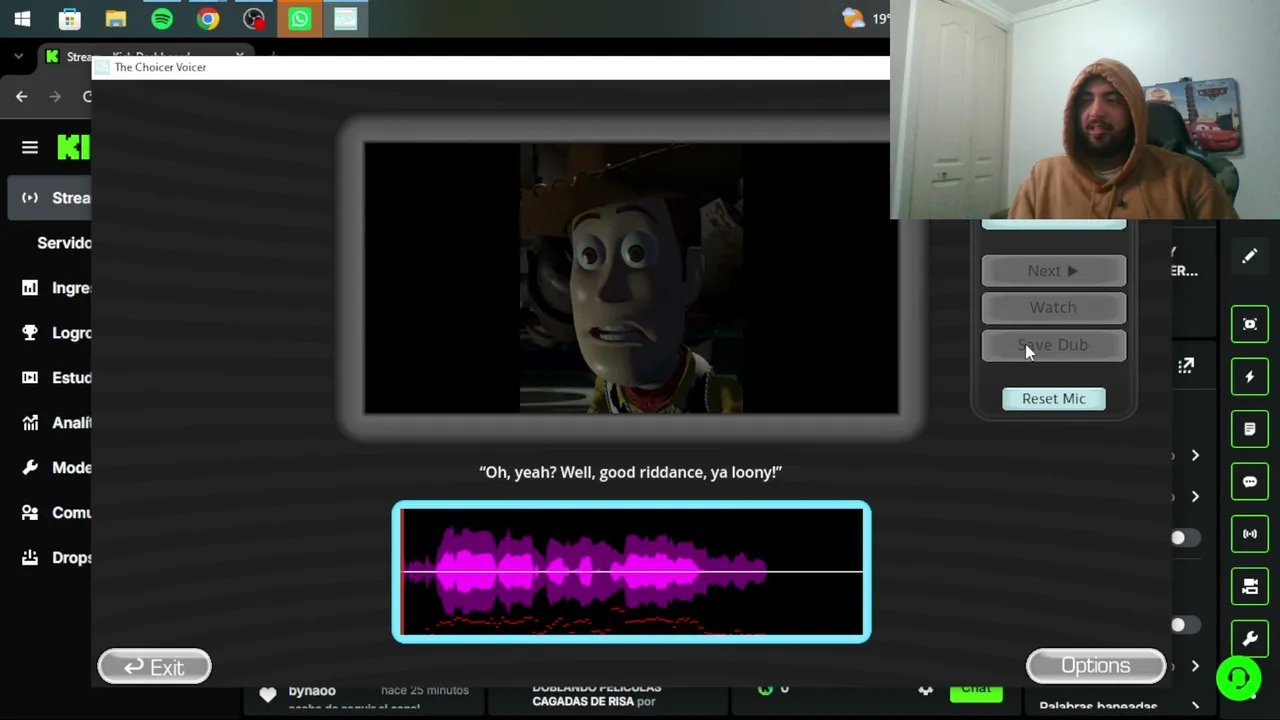
Task: Click the edit pencil icon in Kick
Action: tap(1250, 257)
